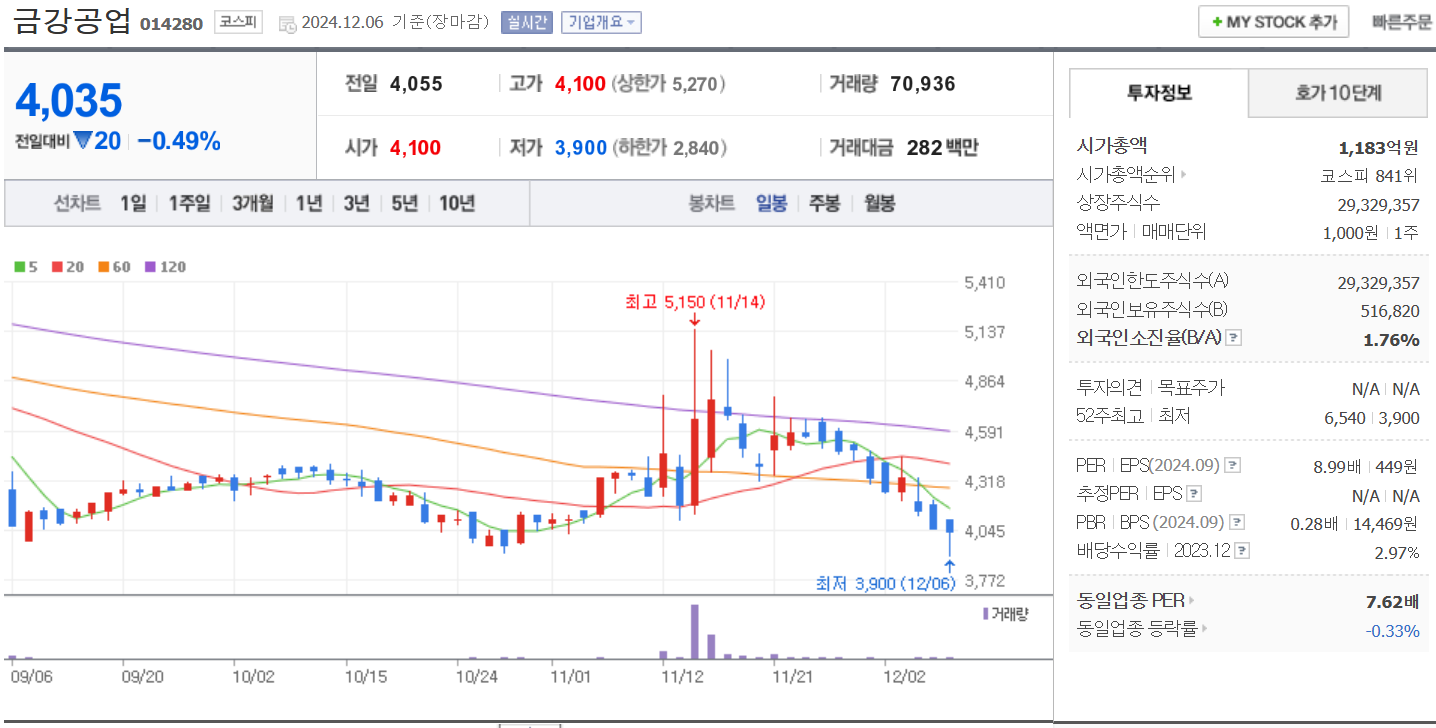Click the green 5-day moving average legend
This screenshot has height=728, width=1436.
(26, 267)
